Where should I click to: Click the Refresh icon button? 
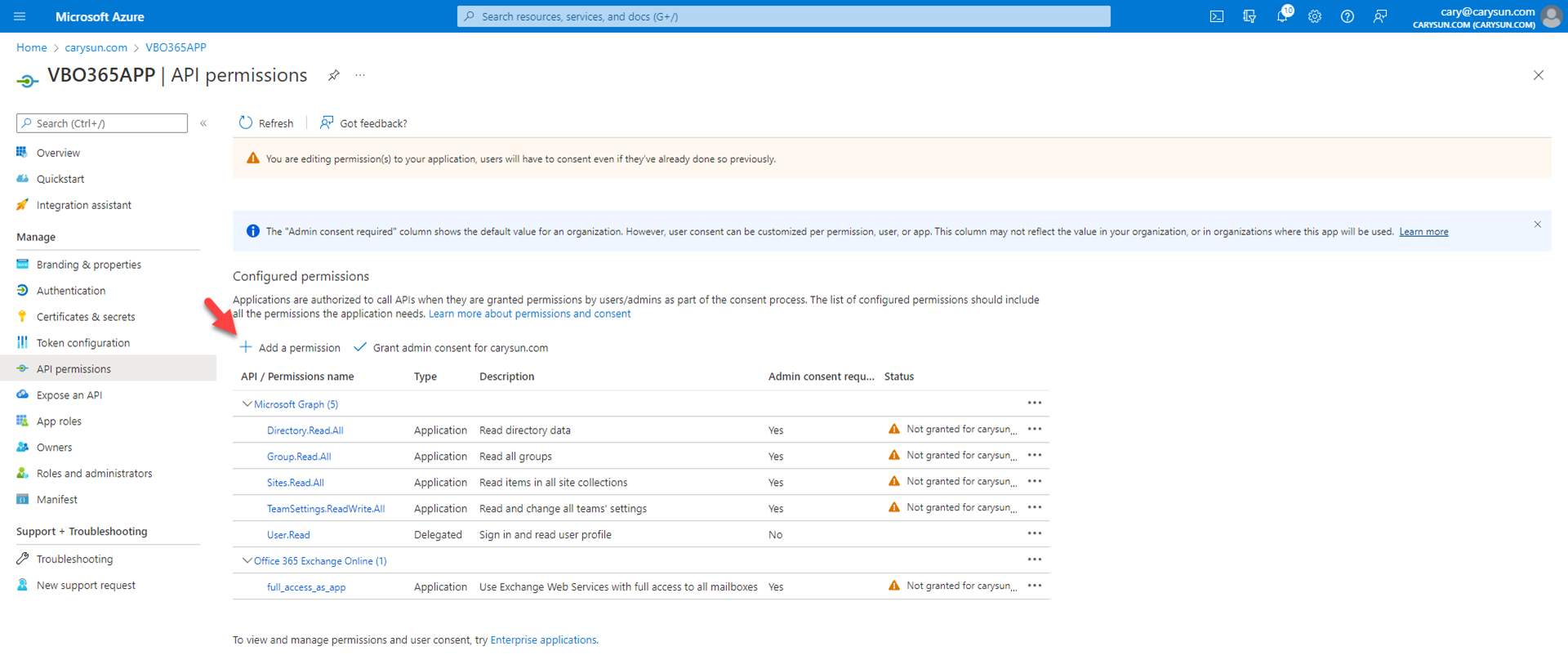pos(246,123)
